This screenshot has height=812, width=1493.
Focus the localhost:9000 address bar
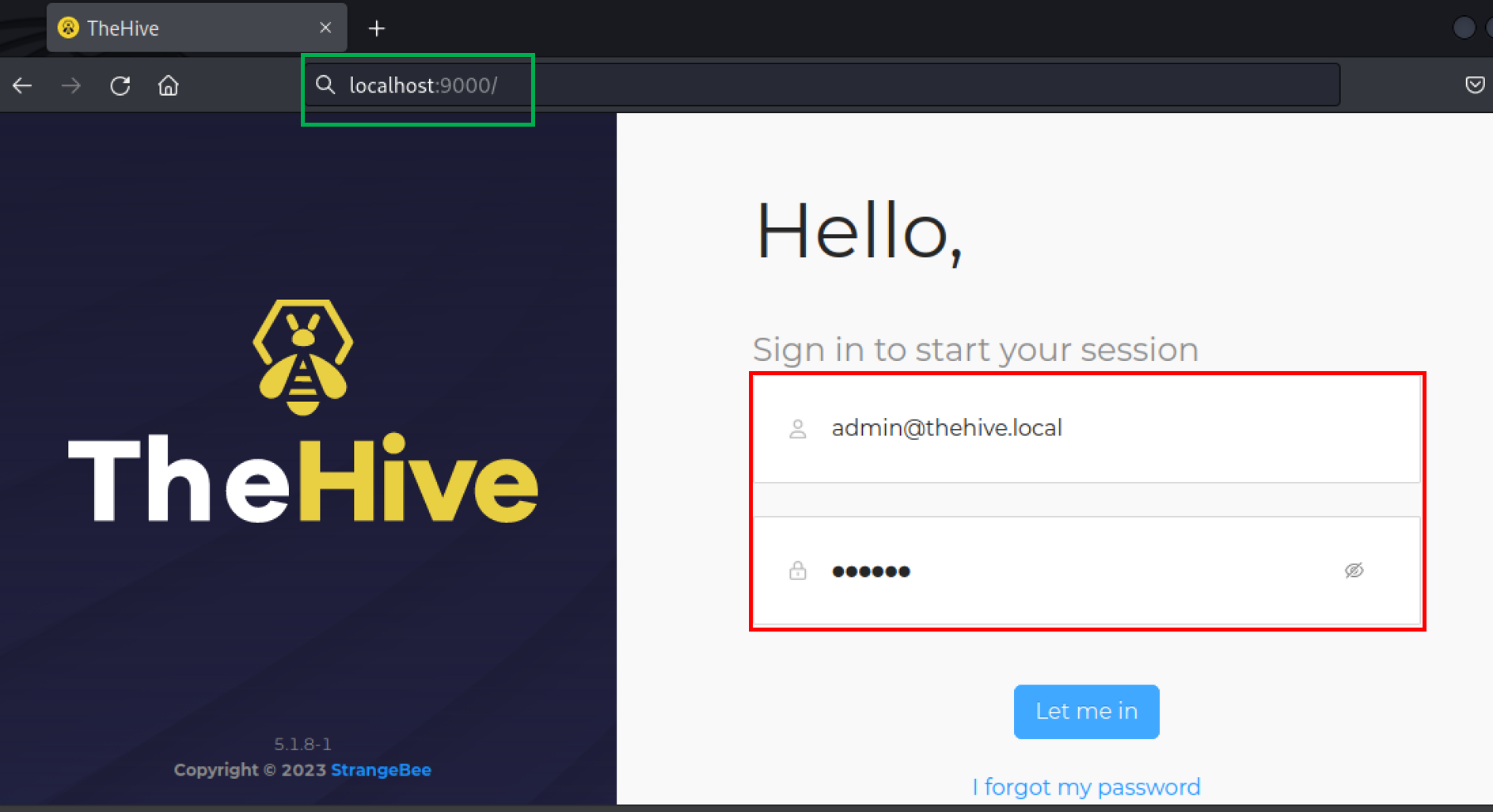(x=822, y=85)
